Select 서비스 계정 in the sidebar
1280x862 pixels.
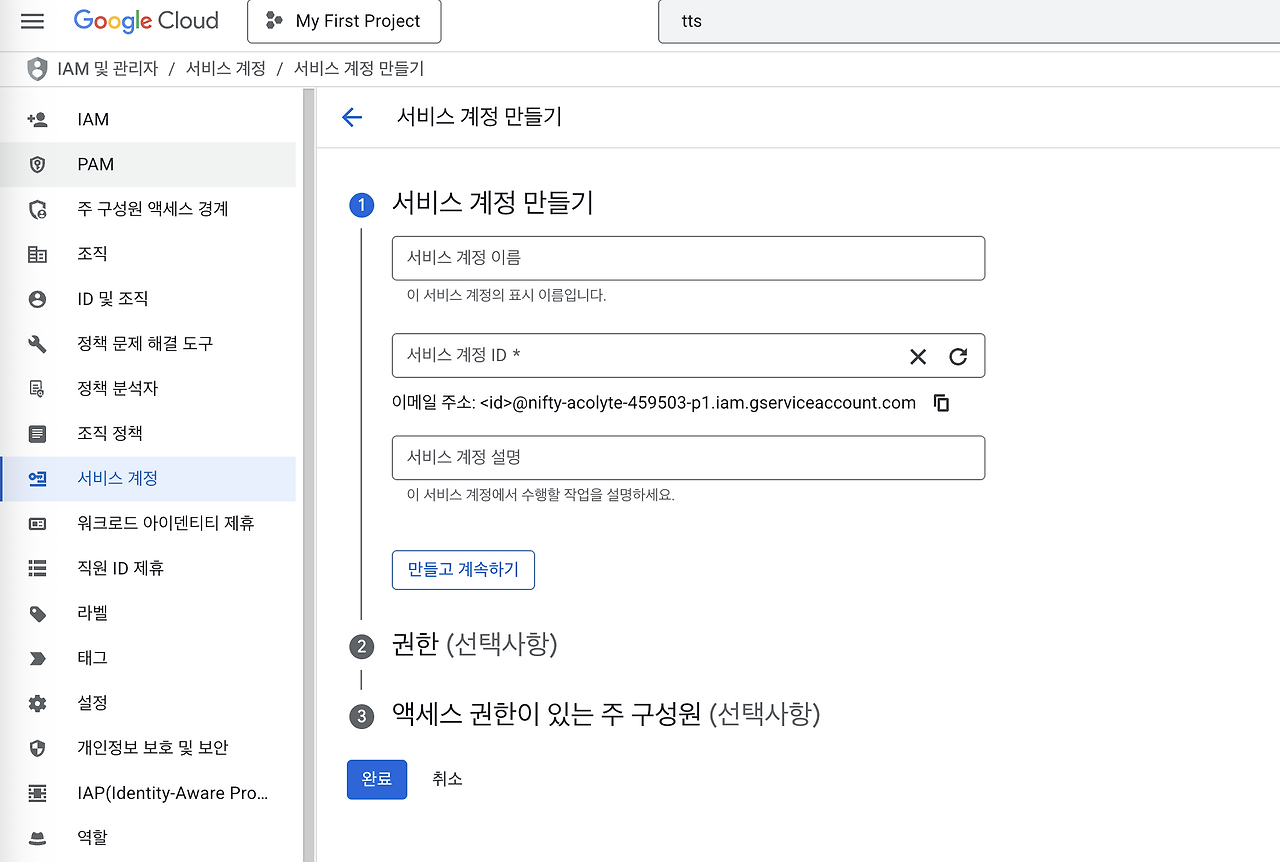pyautogui.click(x=148, y=479)
